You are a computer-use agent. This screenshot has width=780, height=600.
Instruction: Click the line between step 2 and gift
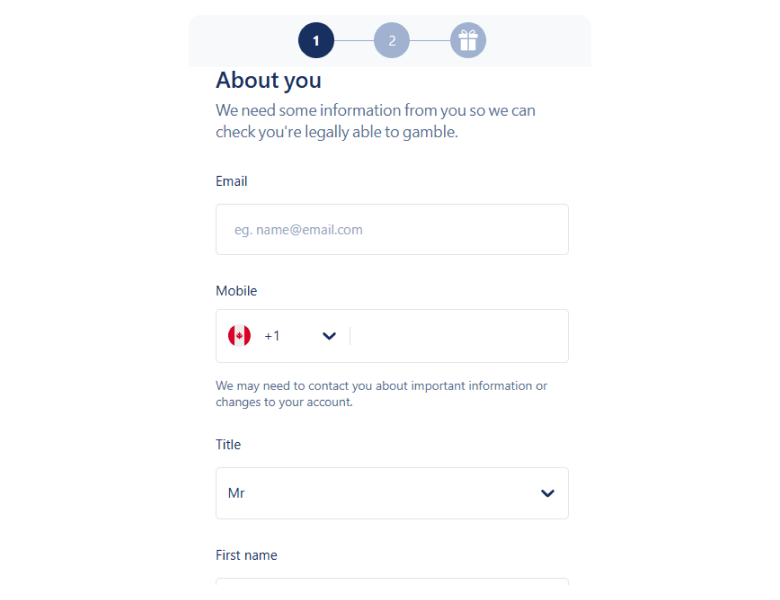pyautogui.click(x=429, y=41)
